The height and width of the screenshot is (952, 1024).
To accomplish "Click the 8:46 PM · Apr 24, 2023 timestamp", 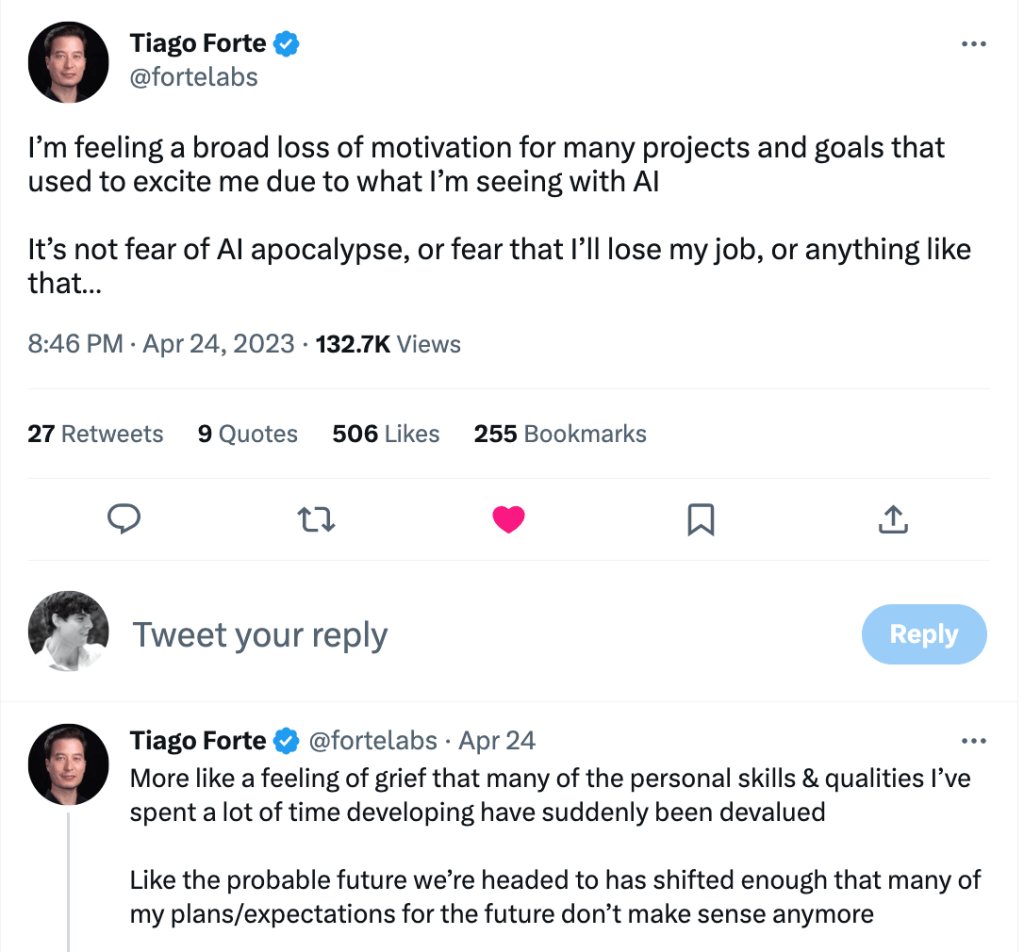I will (161, 344).
